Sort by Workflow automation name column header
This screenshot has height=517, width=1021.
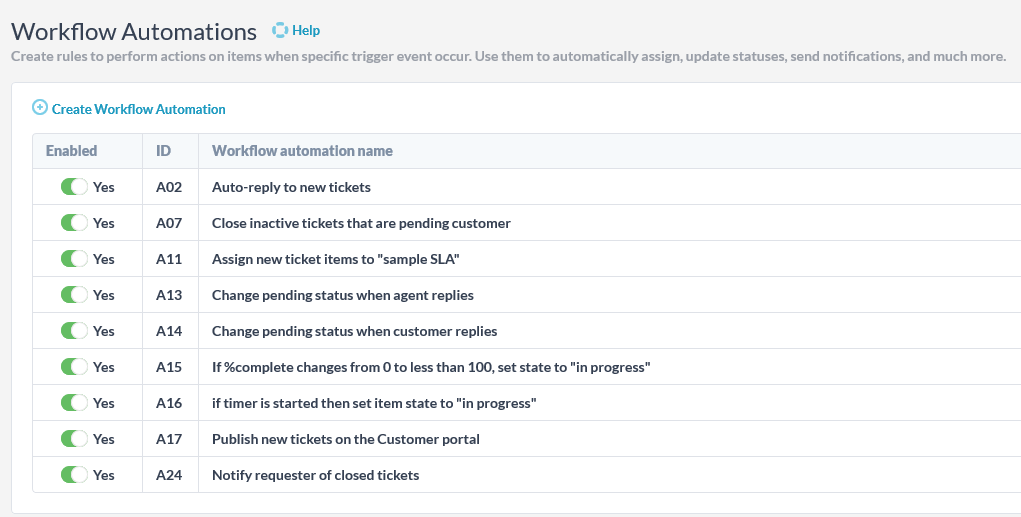click(302, 151)
